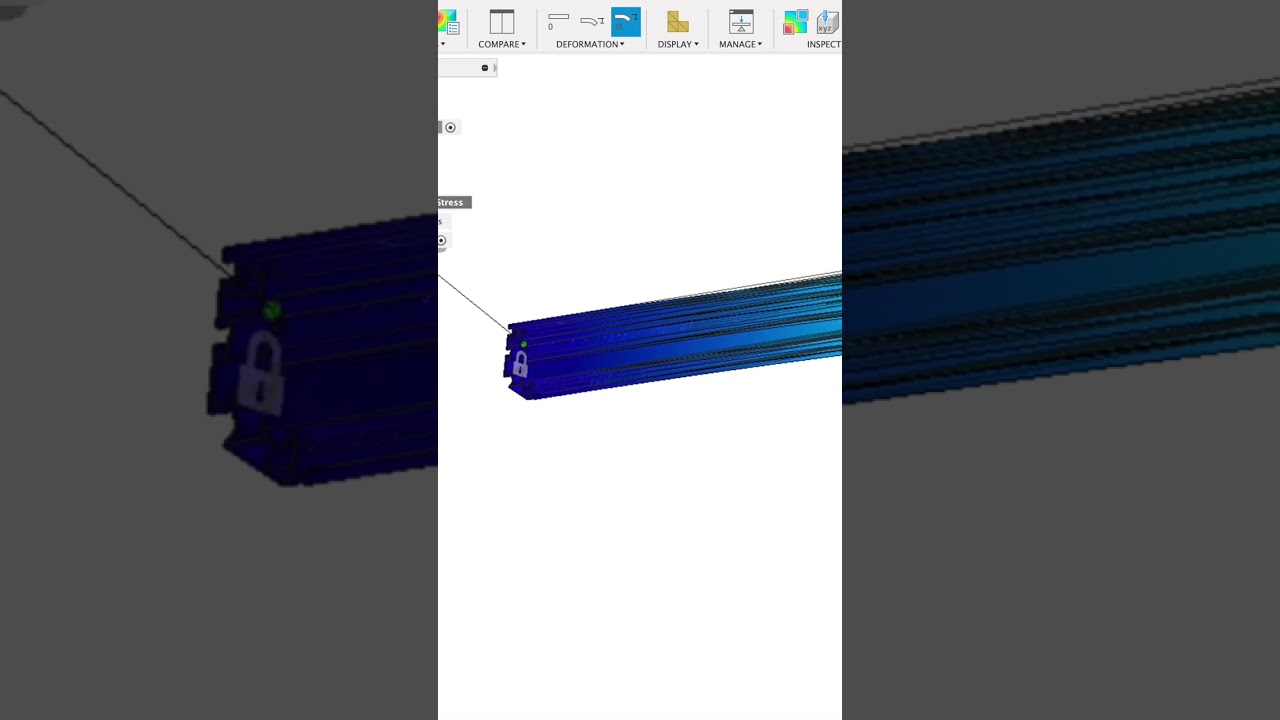Image resolution: width=1280 pixels, height=720 pixels.
Task: Open the COMPARE dropdown menu
Action: 502,44
